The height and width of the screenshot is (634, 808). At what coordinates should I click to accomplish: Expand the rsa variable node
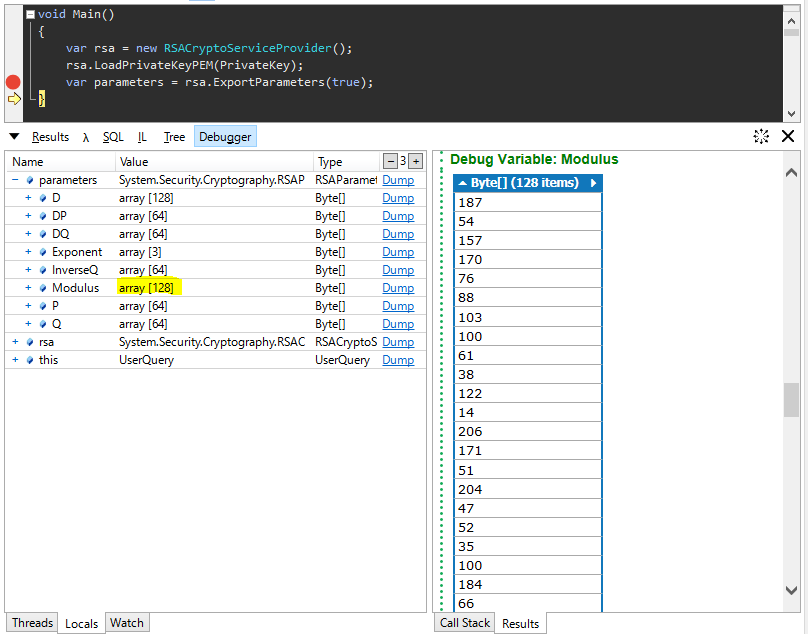pos(14,341)
